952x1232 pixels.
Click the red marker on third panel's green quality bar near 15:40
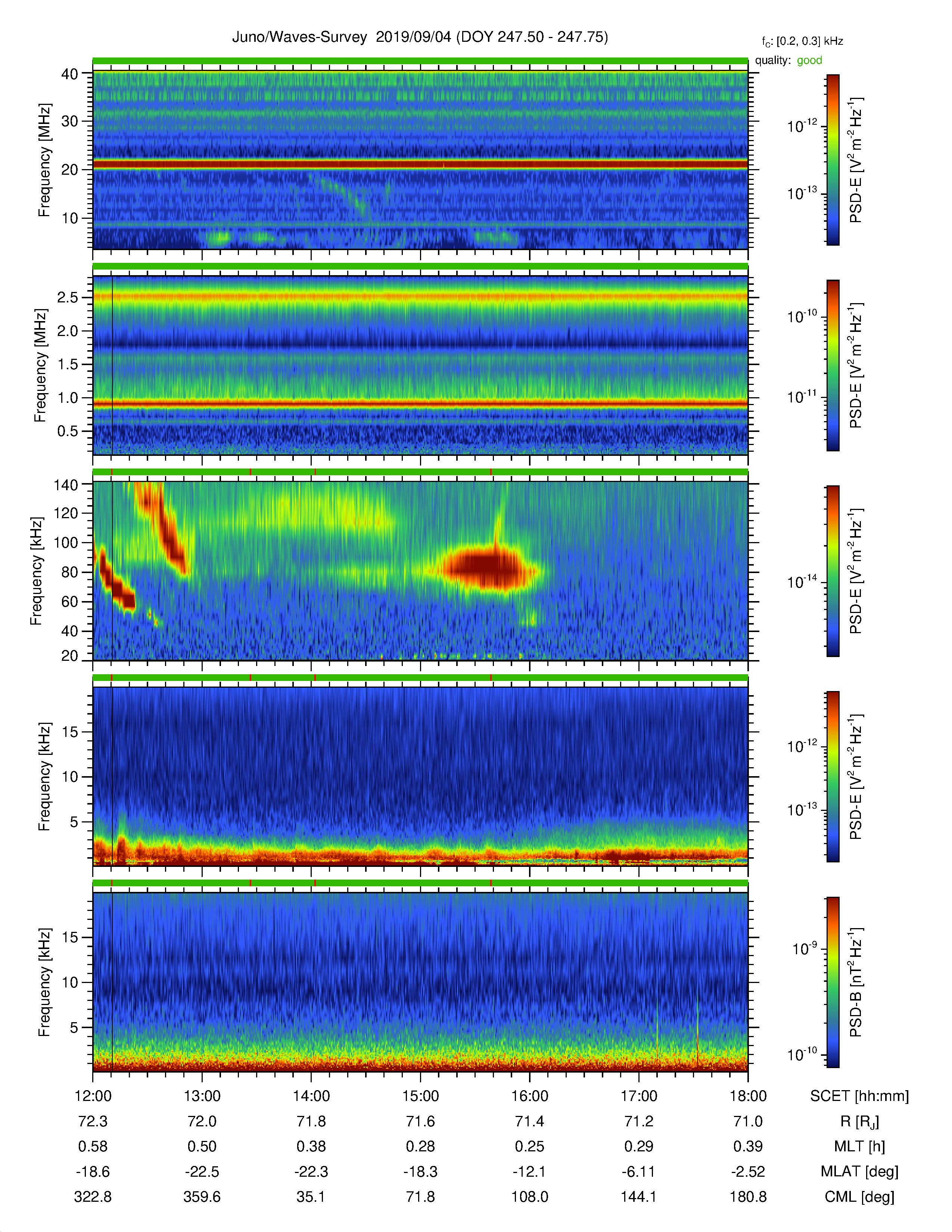pos(491,472)
